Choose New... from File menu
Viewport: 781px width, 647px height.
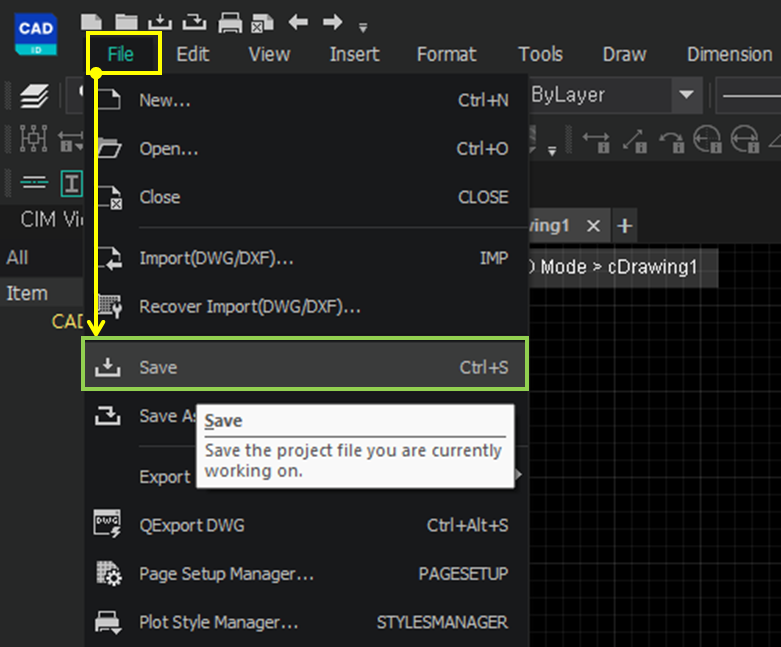[x=305, y=101]
